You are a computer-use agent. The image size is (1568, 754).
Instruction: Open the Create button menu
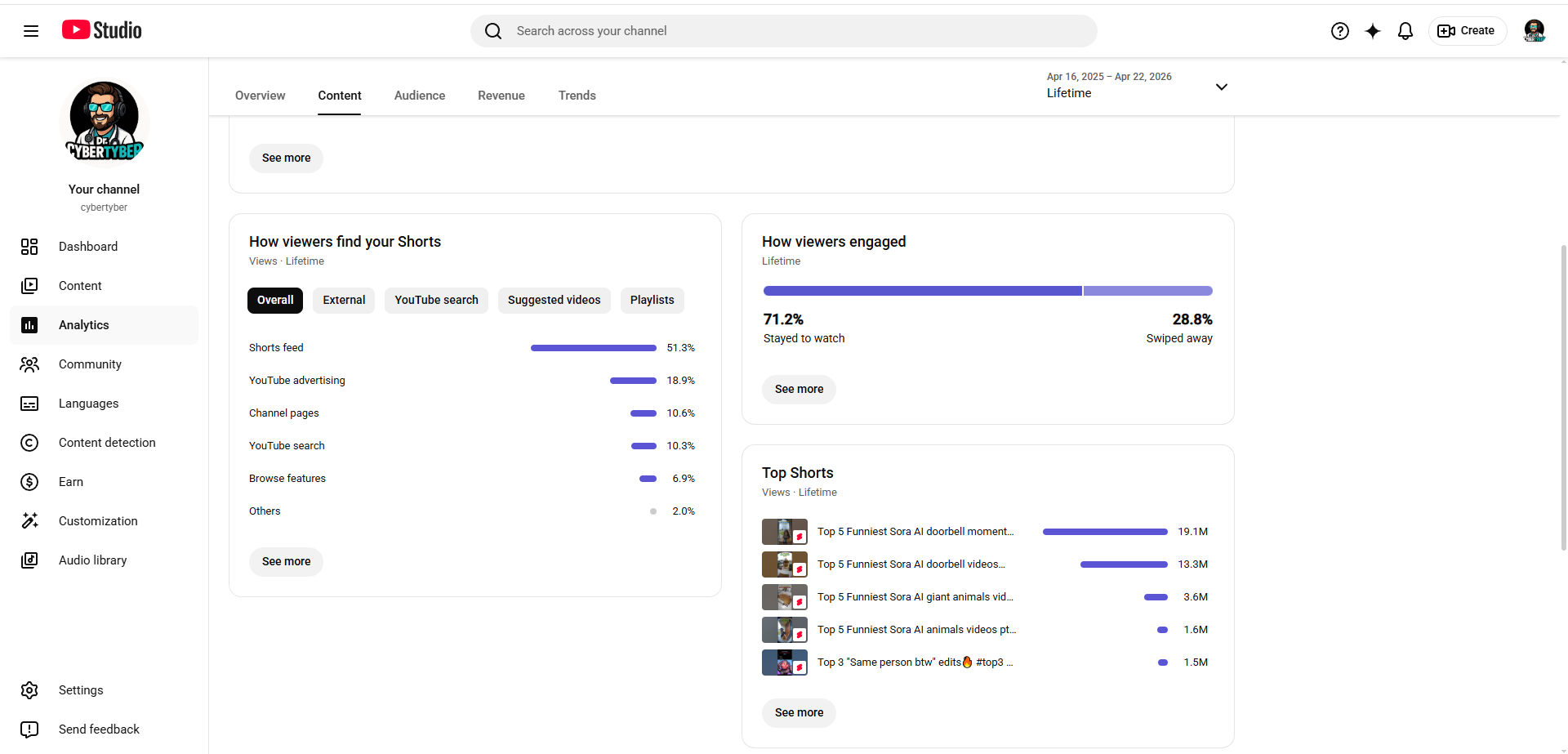[1467, 31]
